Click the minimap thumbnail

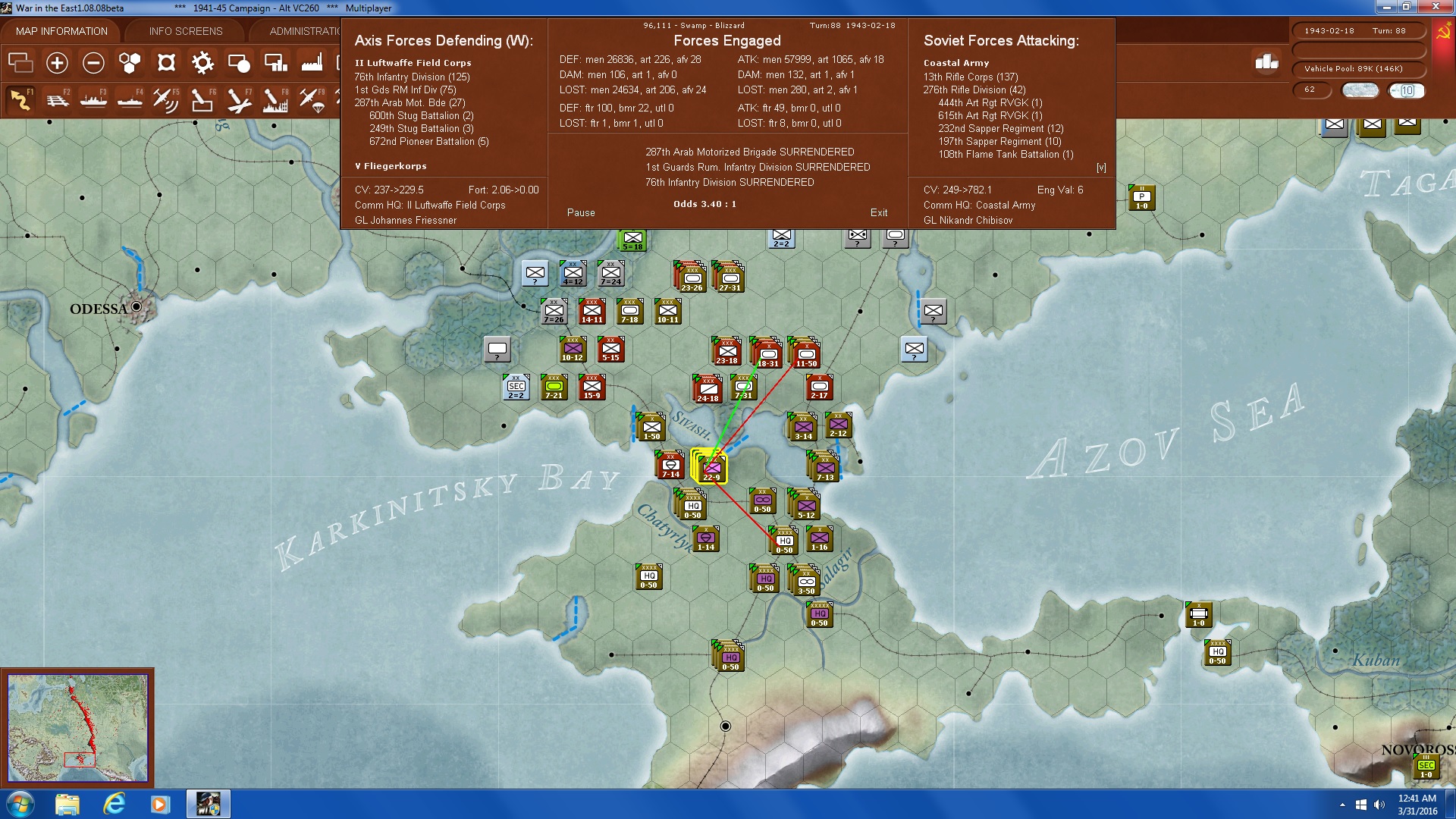(77, 728)
